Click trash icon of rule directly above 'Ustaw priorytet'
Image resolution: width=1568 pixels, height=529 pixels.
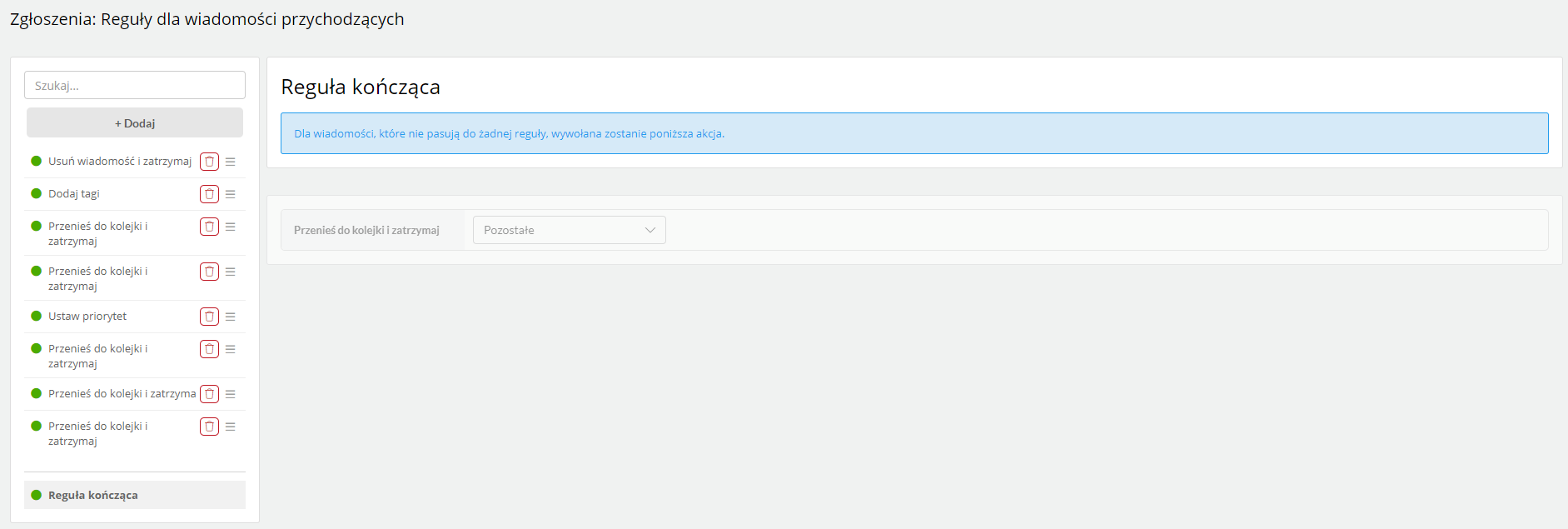209,272
